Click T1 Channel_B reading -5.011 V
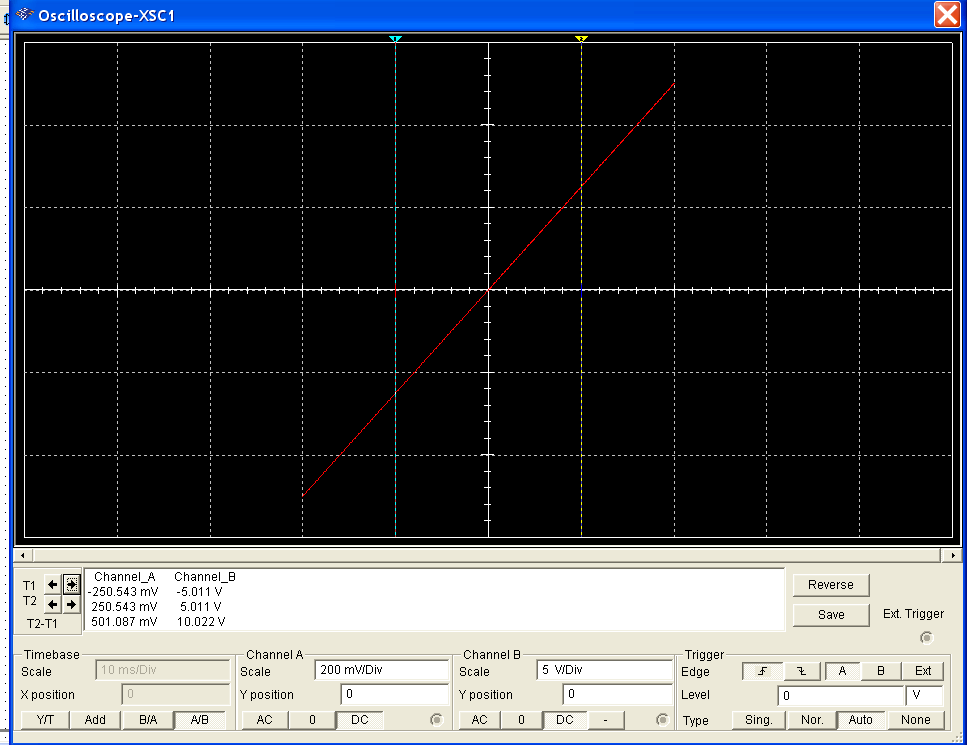The width and height of the screenshot is (967, 745). (199, 592)
